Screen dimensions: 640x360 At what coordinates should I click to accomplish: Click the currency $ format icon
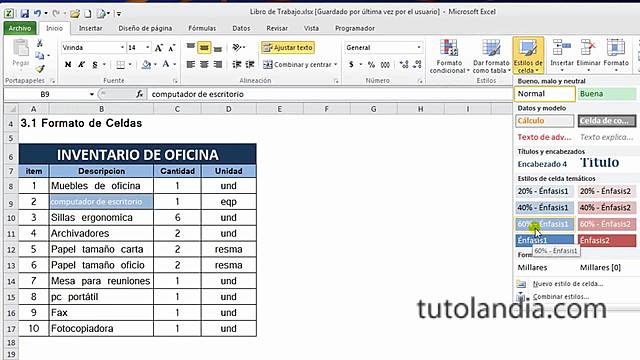tap(351, 64)
